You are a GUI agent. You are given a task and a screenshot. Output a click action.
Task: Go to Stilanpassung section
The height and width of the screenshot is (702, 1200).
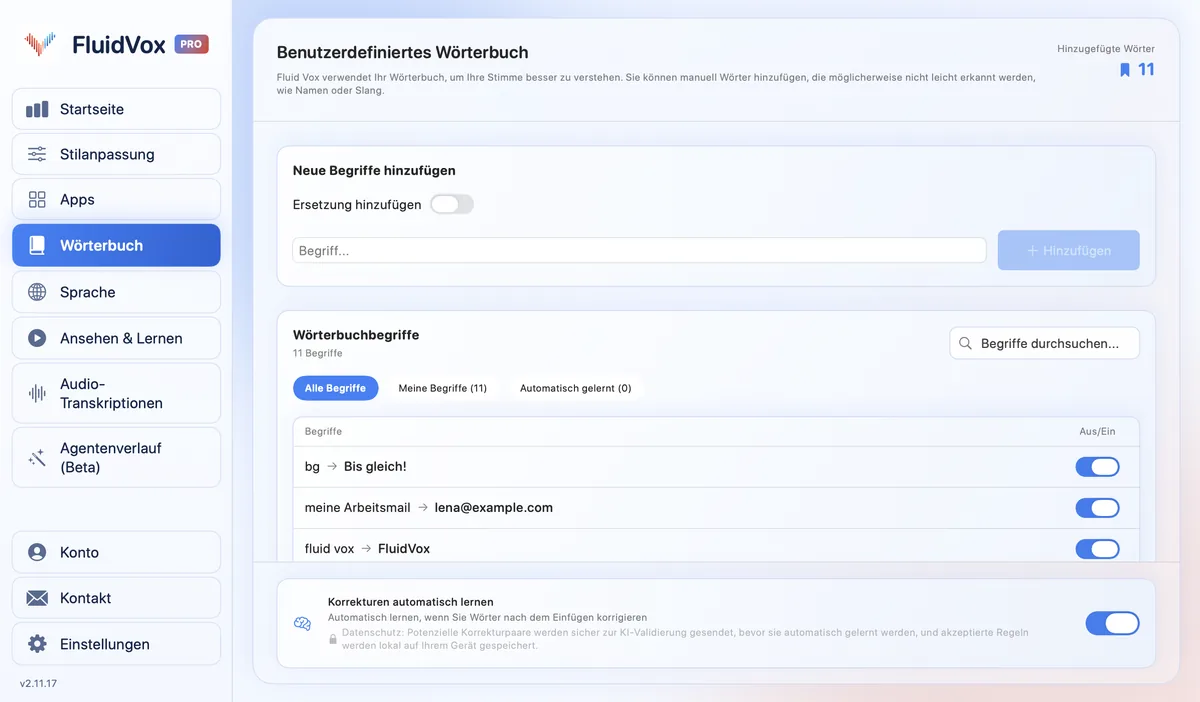116,154
